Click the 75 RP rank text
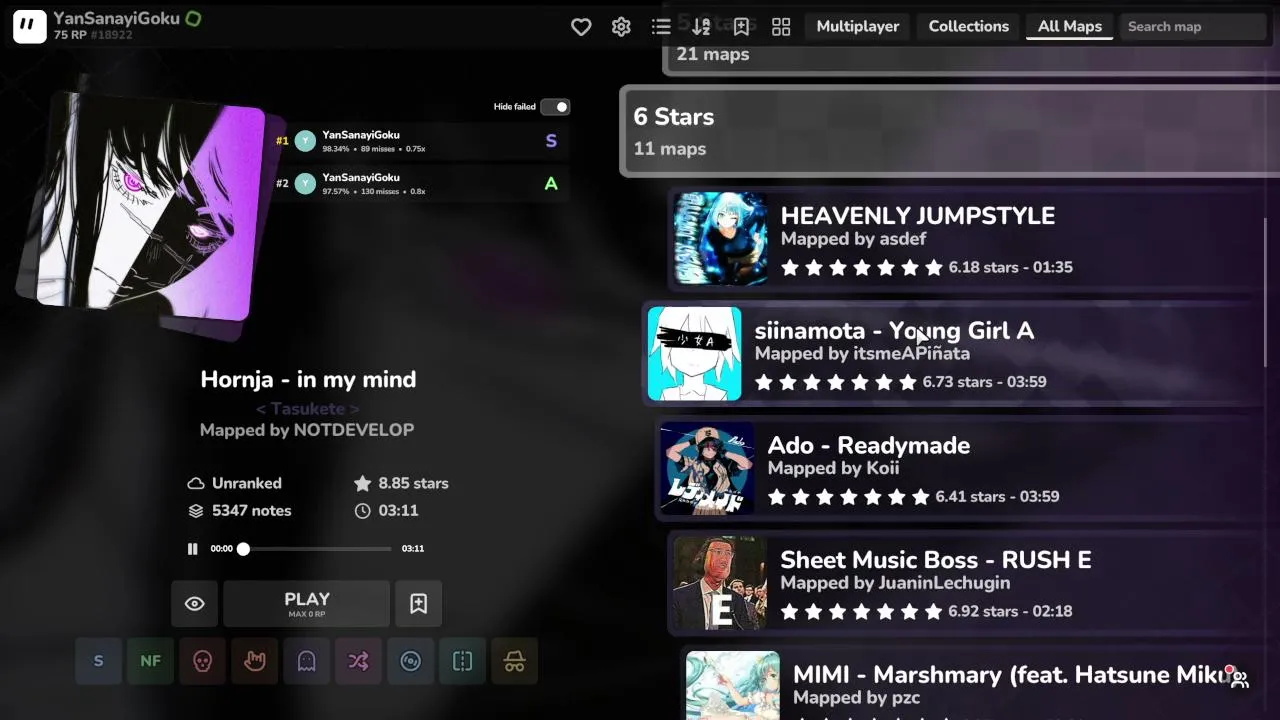The width and height of the screenshot is (1280, 720). click(69, 35)
